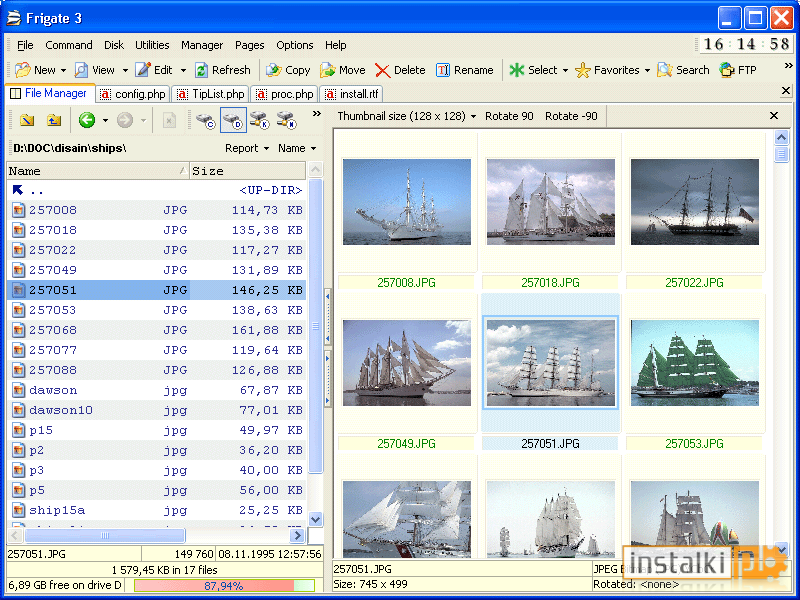Click the greyed Forward arrow icon
This screenshot has width=800, height=600.
point(125,120)
